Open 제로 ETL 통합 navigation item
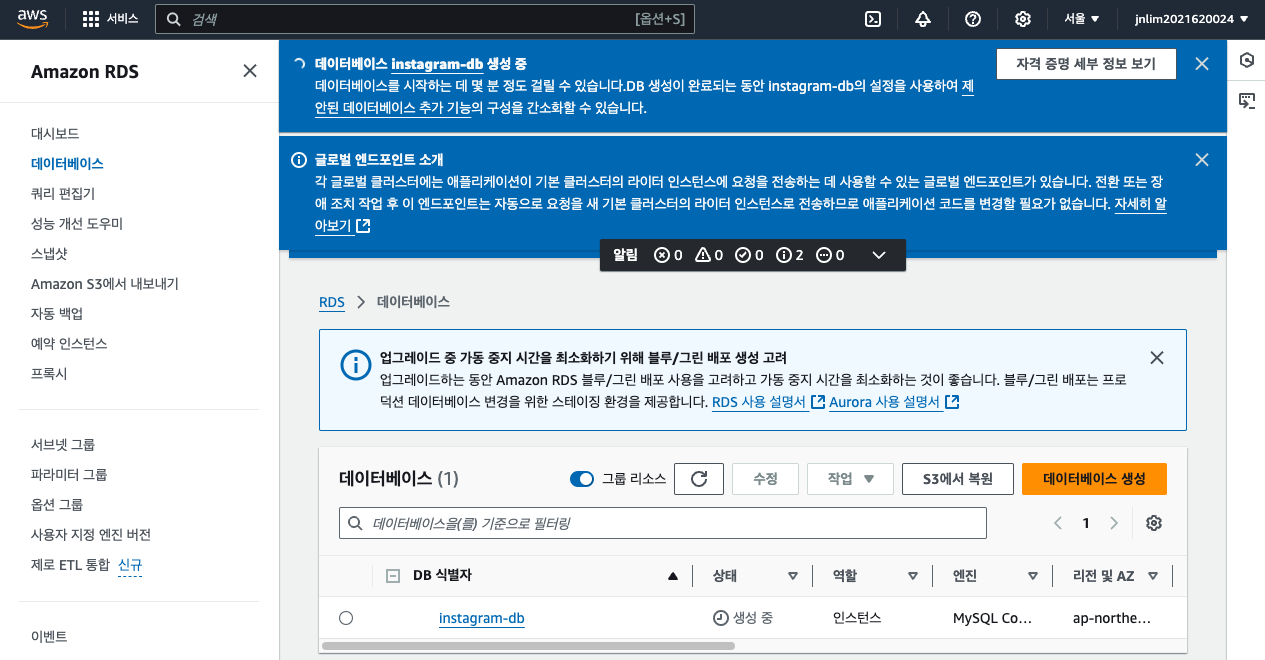The image size is (1265, 660). tap(70, 565)
